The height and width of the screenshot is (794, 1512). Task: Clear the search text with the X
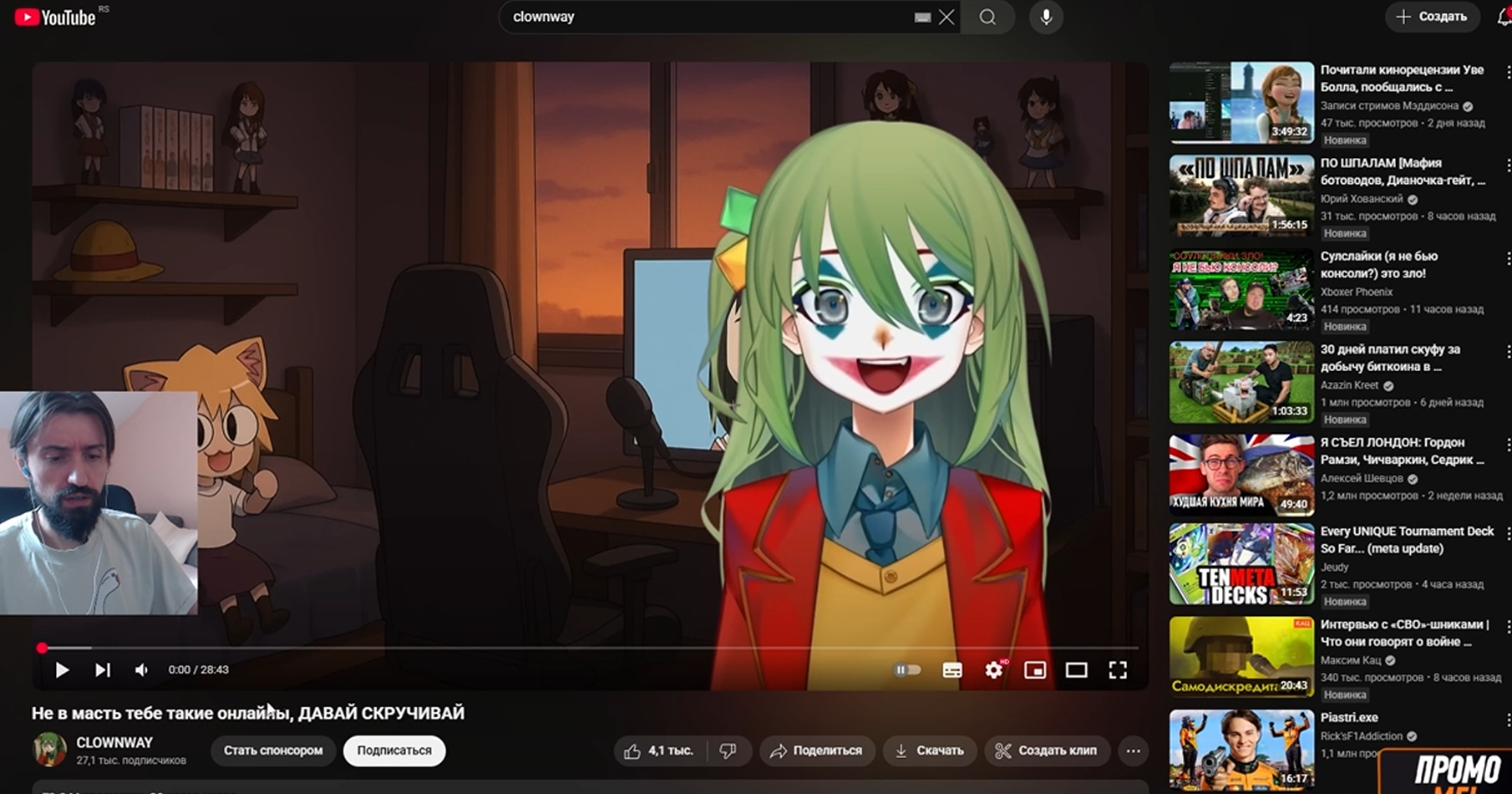tap(946, 17)
